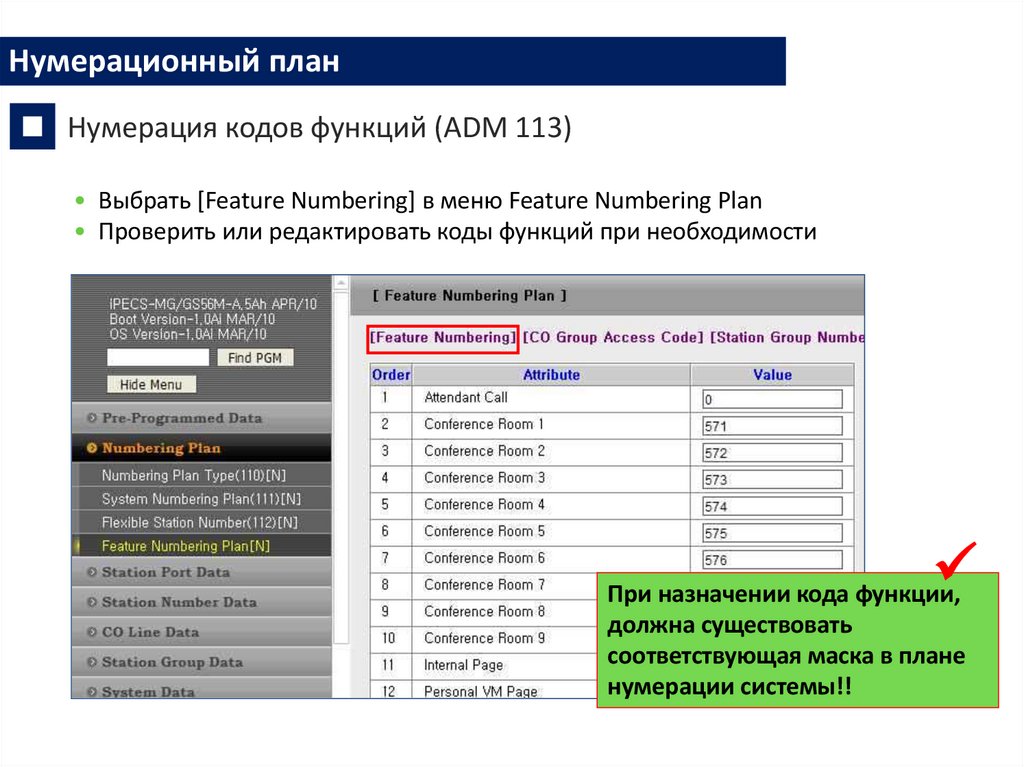Click the Conference Room 1 value field
Screen dimensions: 1024x767
point(773,426)
